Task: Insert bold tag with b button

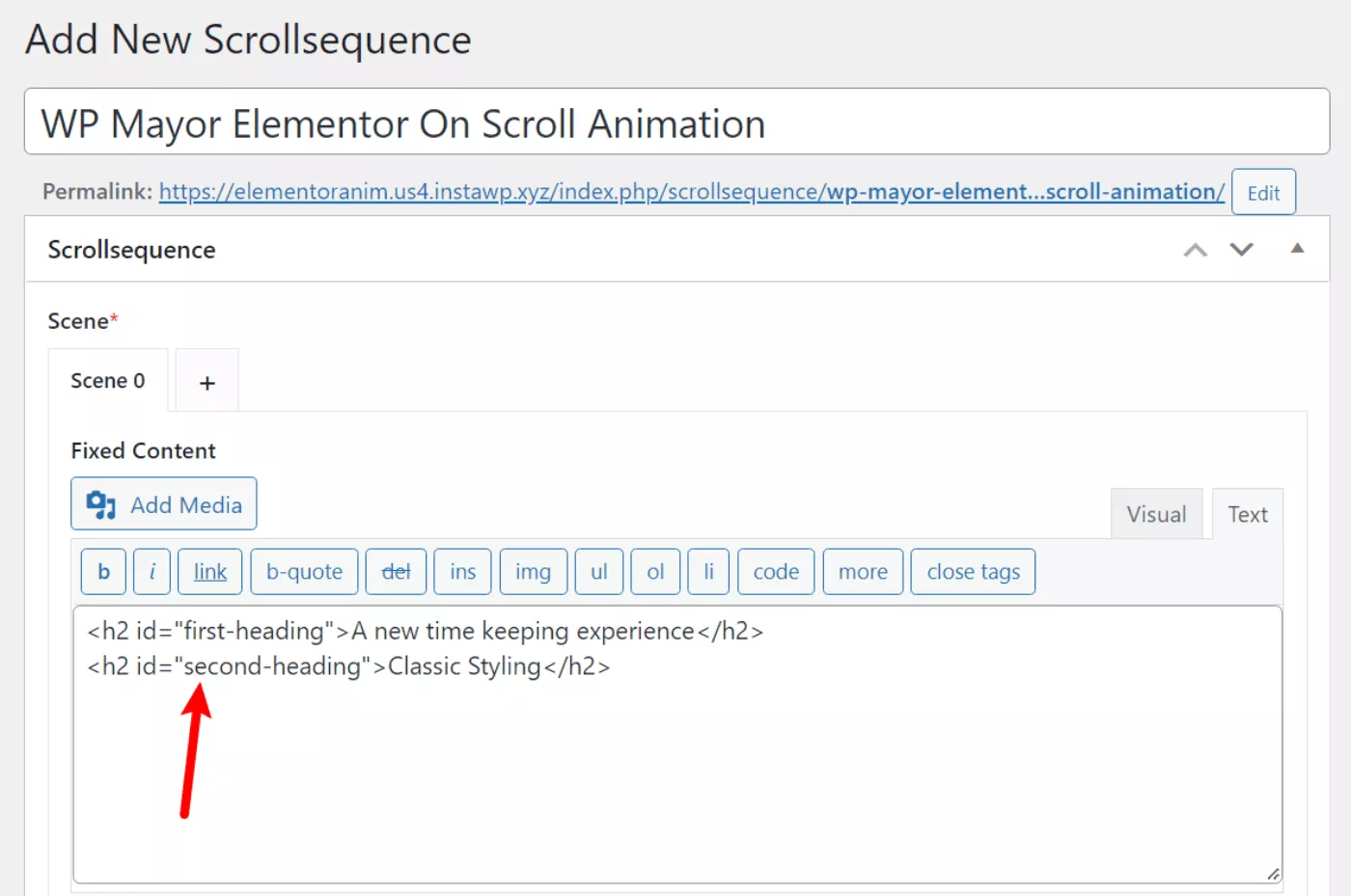Action: [x=103, y=572]
